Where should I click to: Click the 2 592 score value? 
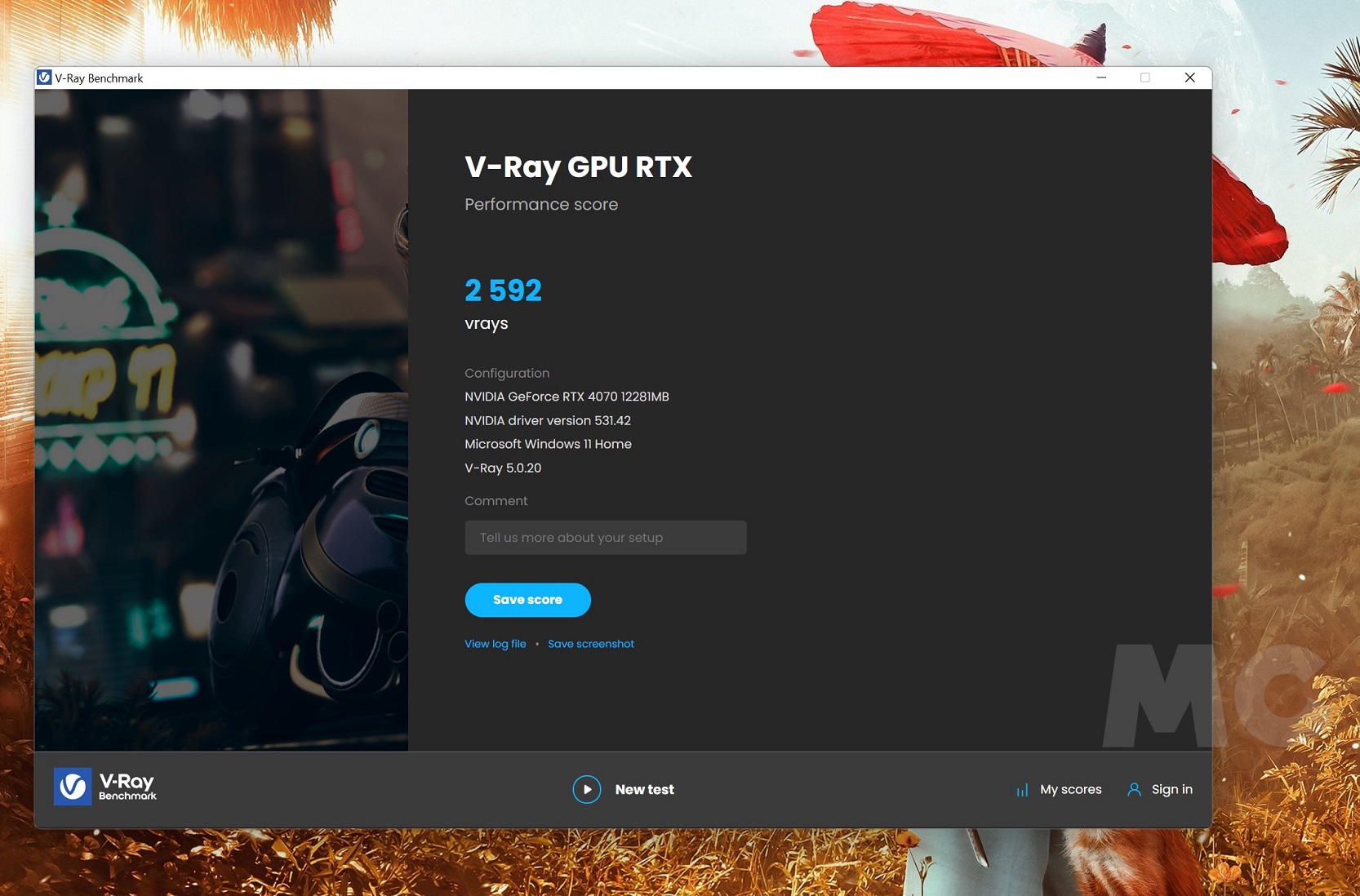(x=503, y=291)
